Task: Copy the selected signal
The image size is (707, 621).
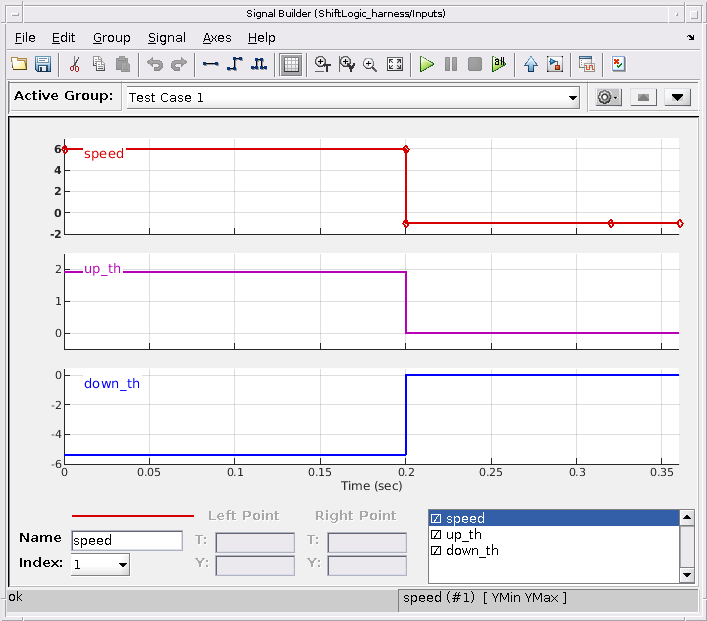Action: coord(99,64)
